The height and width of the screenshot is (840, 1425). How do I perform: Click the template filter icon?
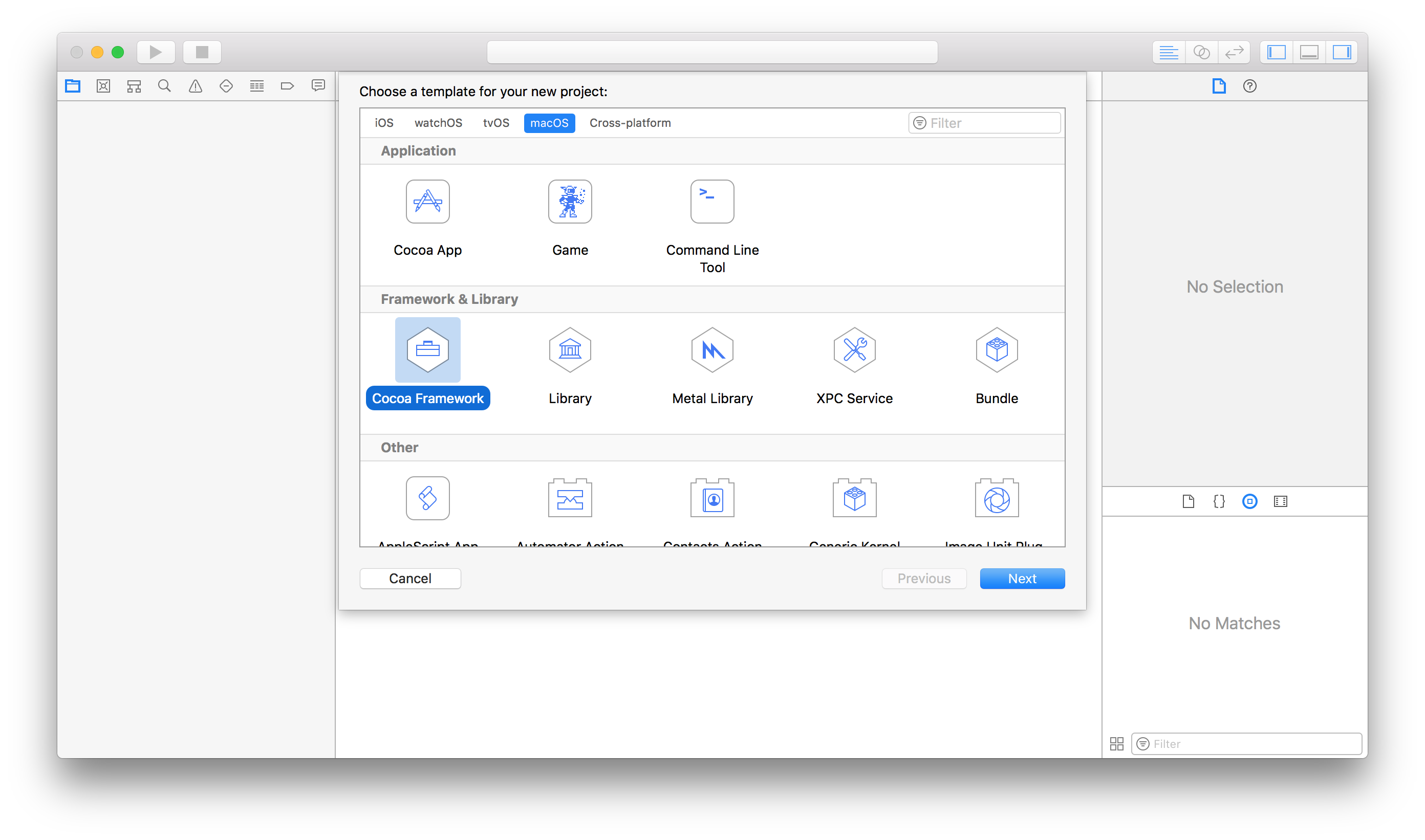pos(920,123)
